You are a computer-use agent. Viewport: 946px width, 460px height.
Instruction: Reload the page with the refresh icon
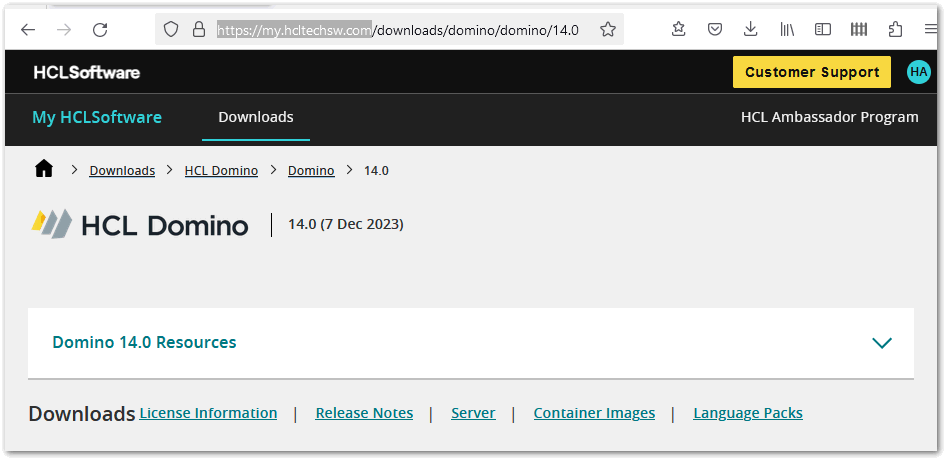(100, 30)
